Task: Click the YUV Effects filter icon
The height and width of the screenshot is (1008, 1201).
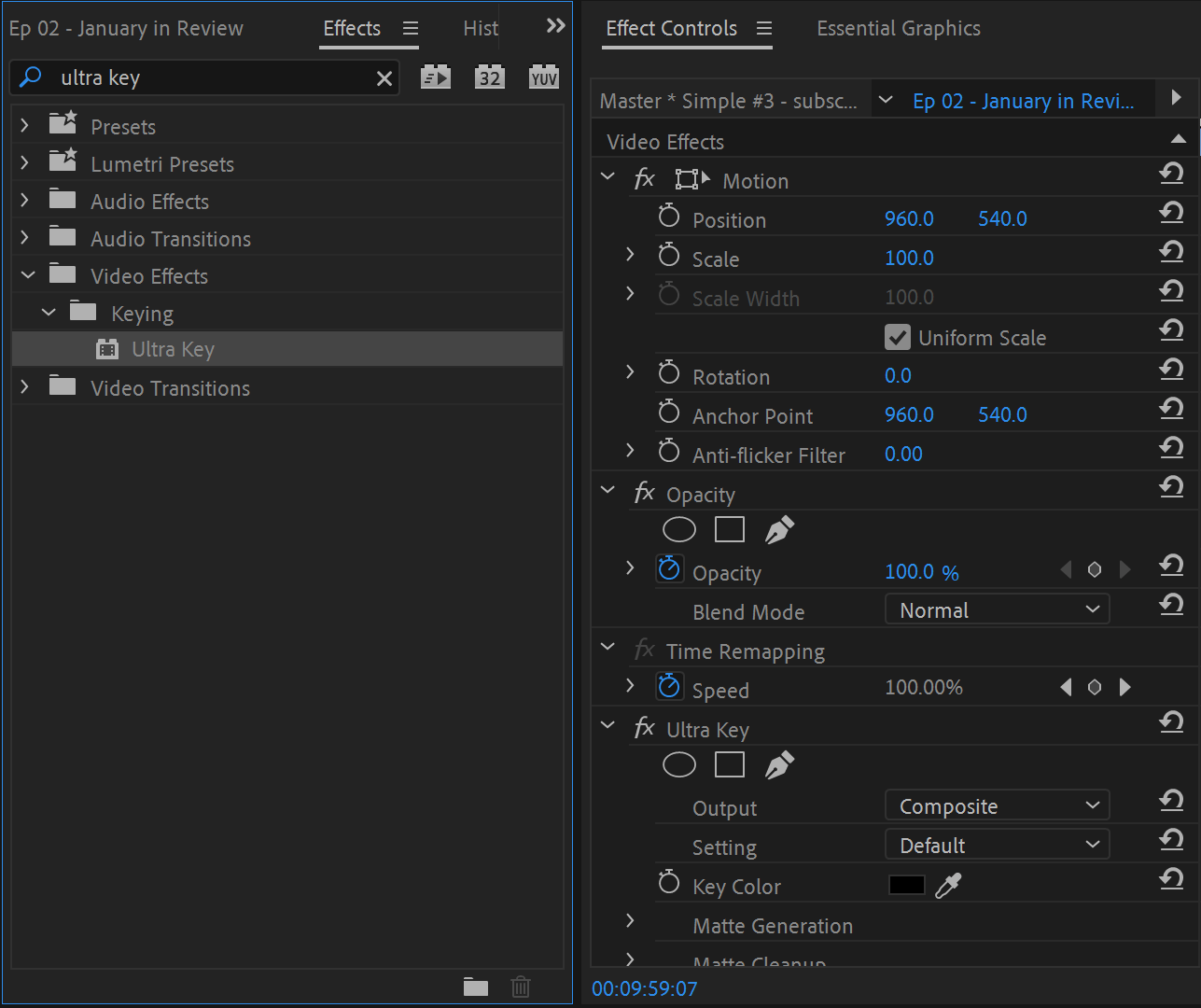Action: point(543,77)
